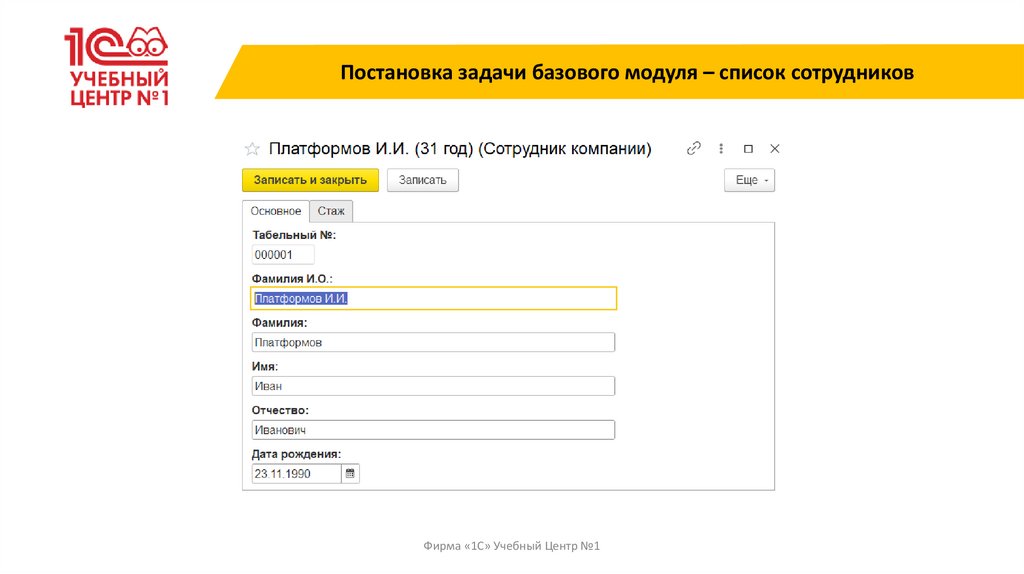Click the Отчество field with Иванович
The image size is (1024, 574).
pyautogui.click(x=432, y=430)
